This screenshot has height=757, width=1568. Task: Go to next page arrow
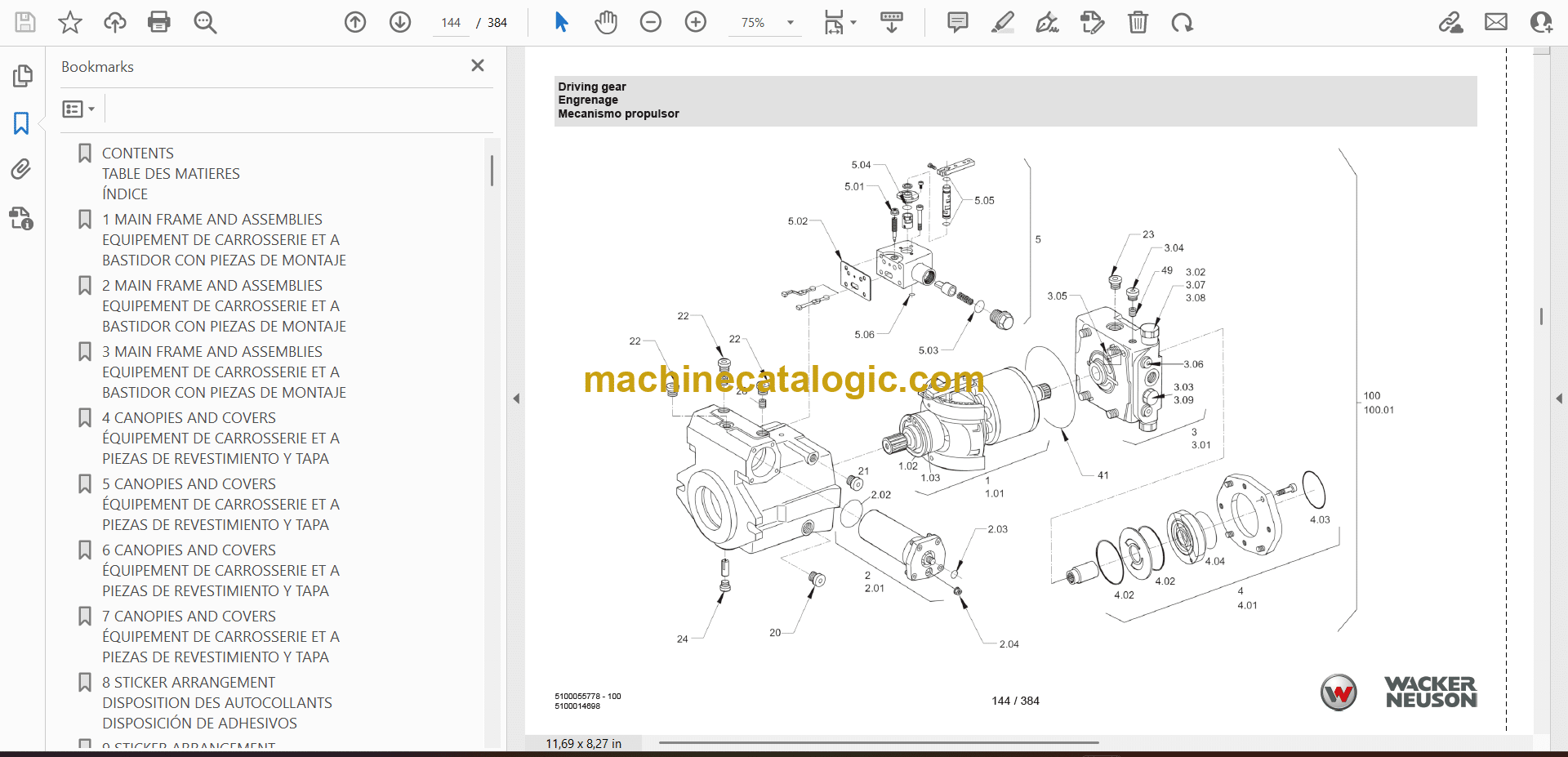point(400,22)
